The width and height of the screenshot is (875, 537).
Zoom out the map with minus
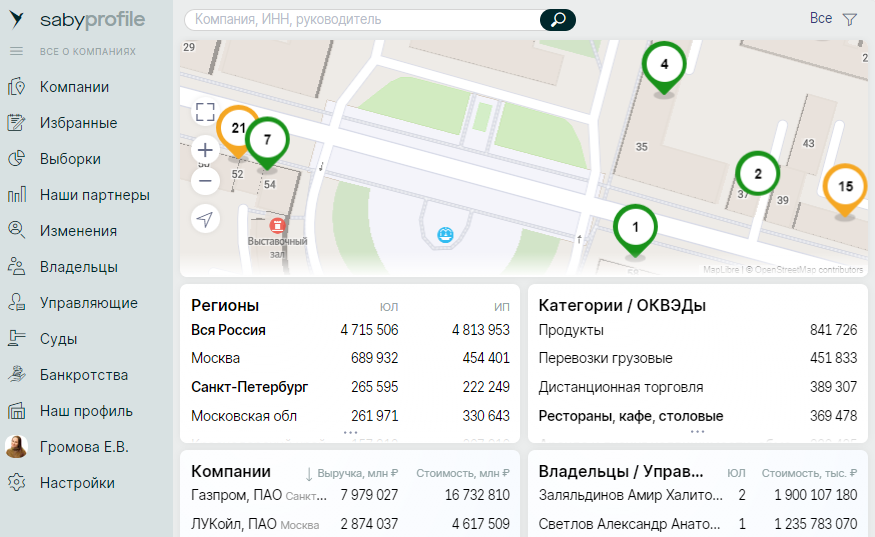click(205, 181)
